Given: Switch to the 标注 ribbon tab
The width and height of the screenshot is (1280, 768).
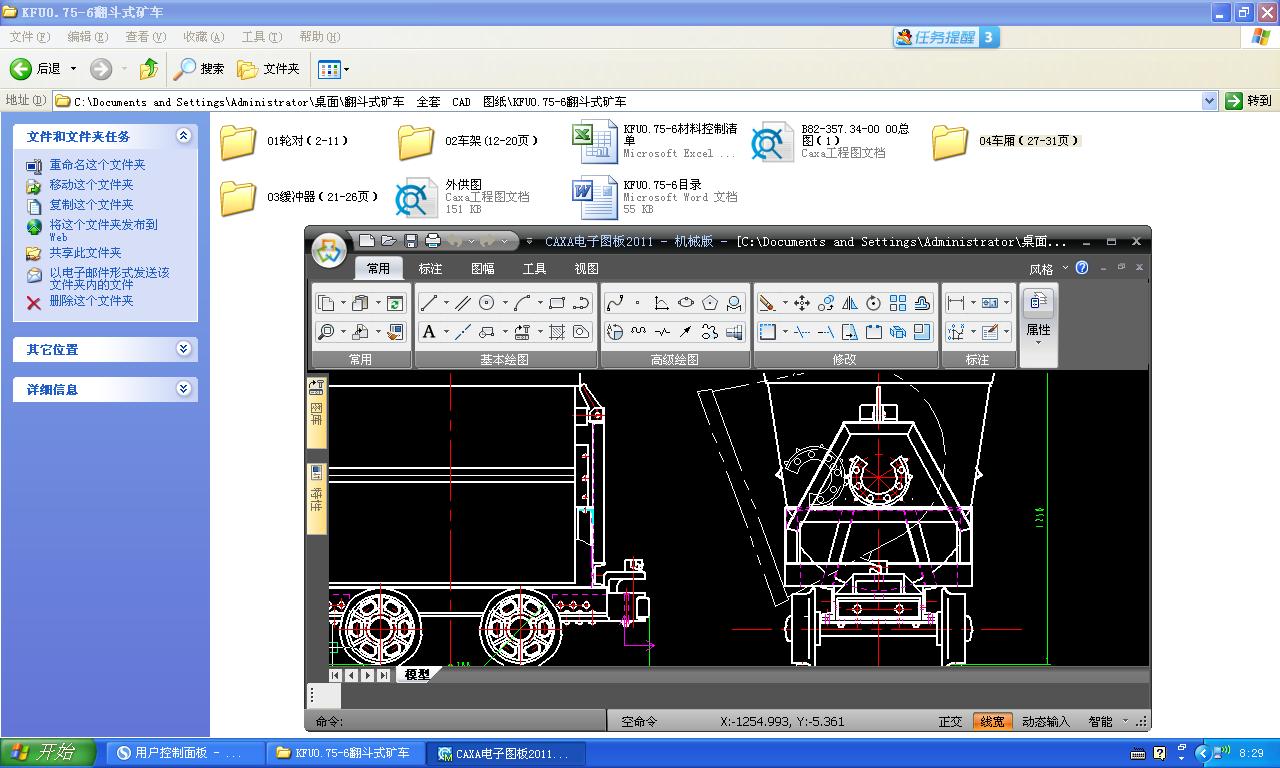Looking at the screenshot, I should (430, 268).
